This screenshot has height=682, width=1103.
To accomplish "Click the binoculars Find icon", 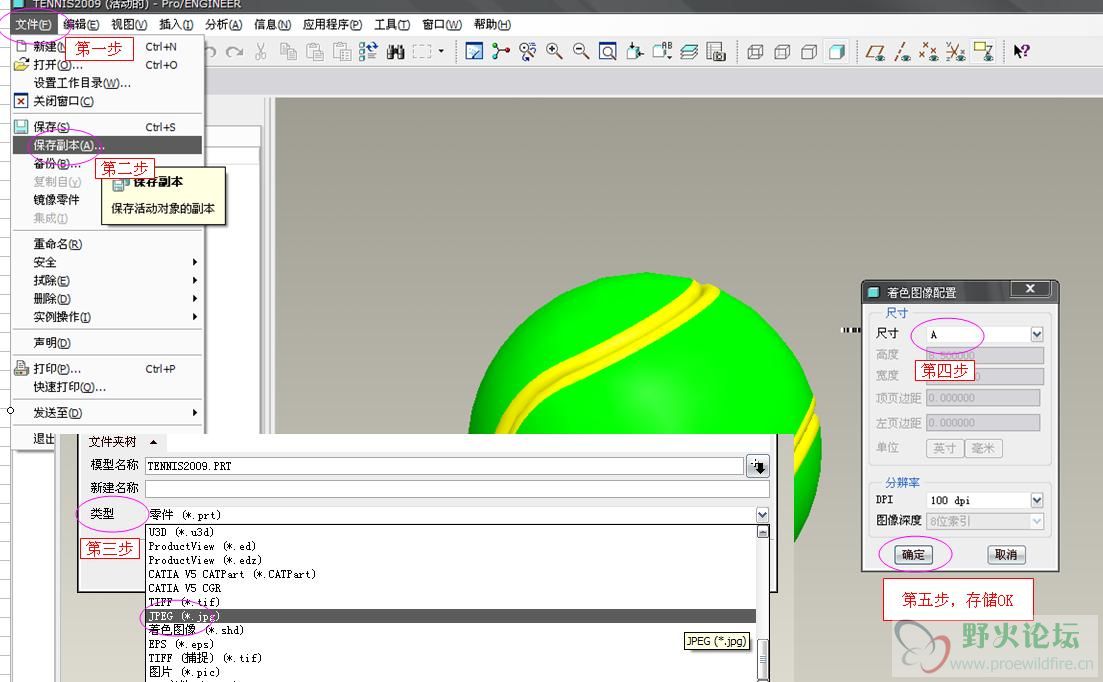I will [396, 52].
